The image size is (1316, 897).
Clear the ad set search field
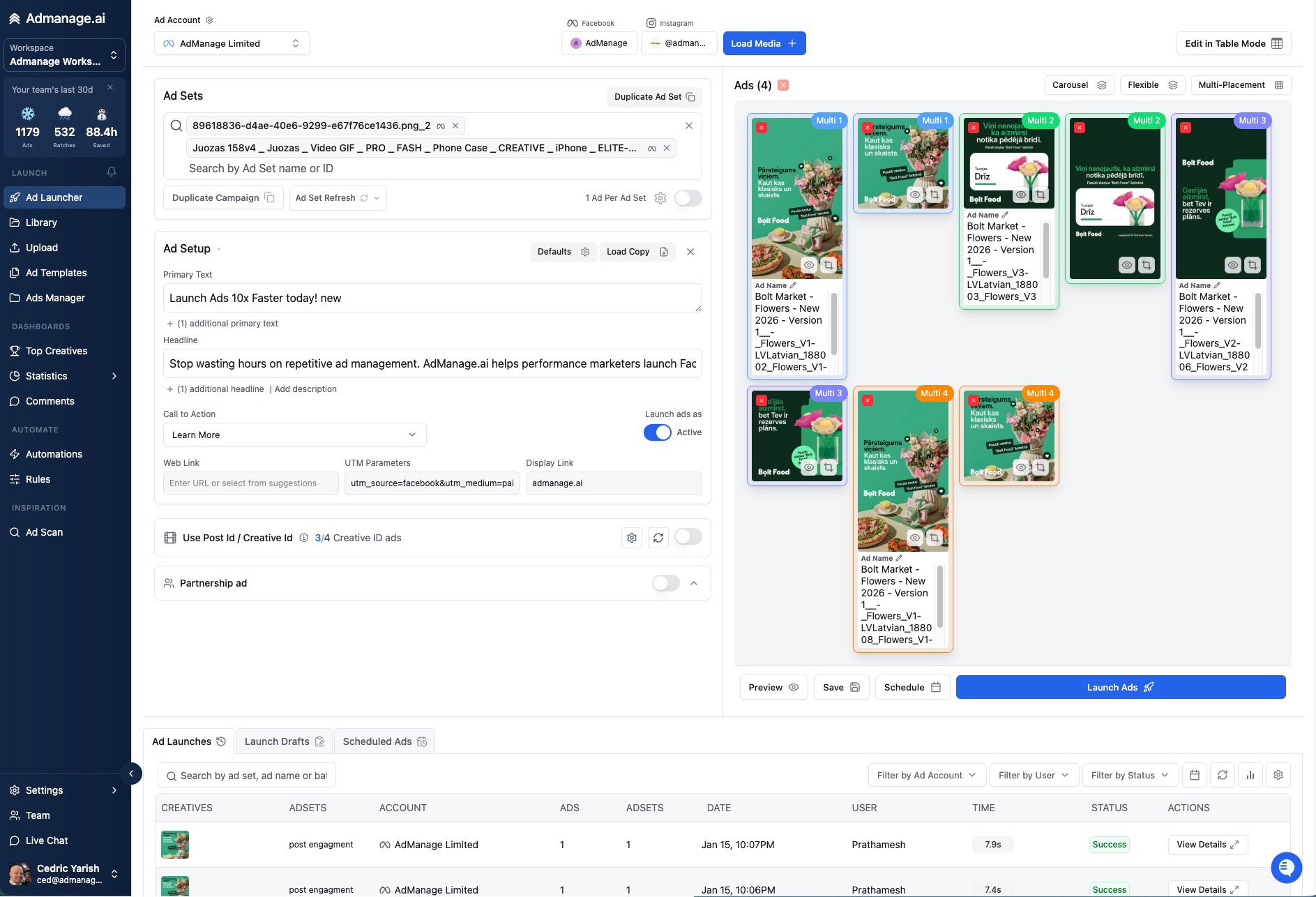pos(689,126)
